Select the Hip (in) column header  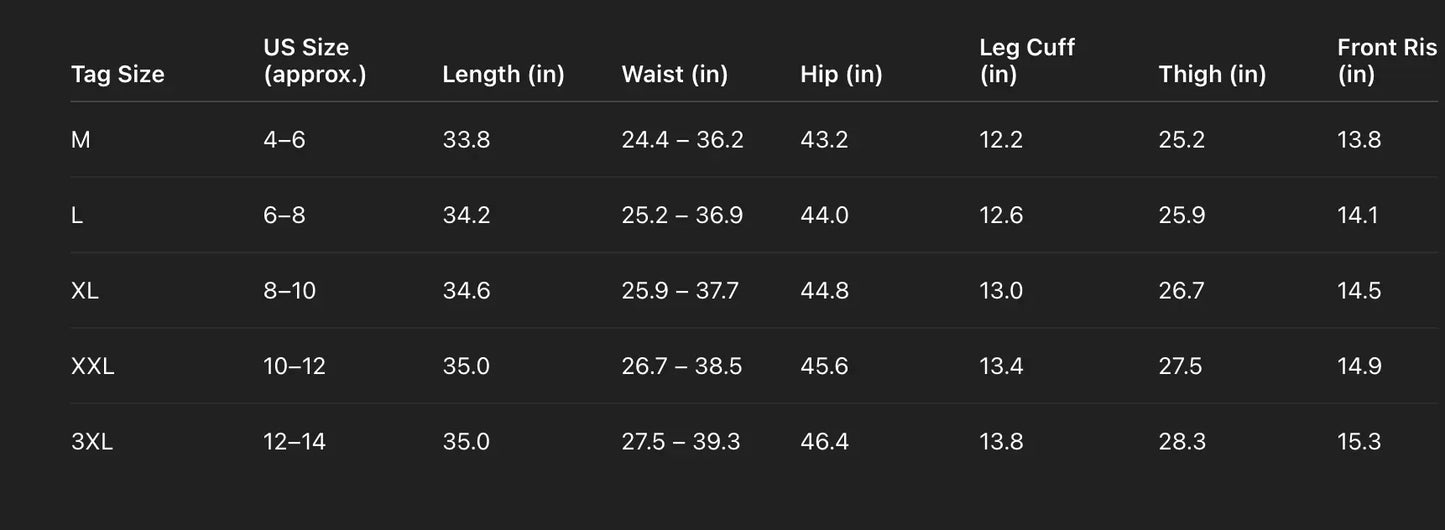point(841,74)
